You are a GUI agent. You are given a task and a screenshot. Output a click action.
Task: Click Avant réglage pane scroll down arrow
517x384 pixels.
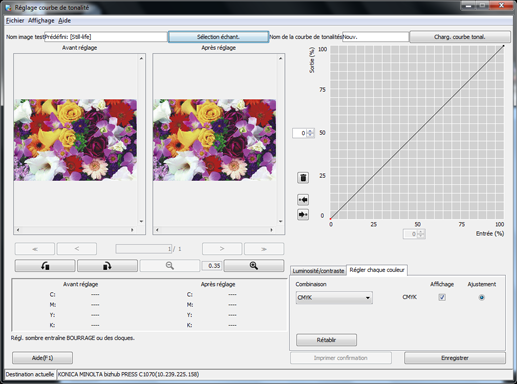(141, 221)
